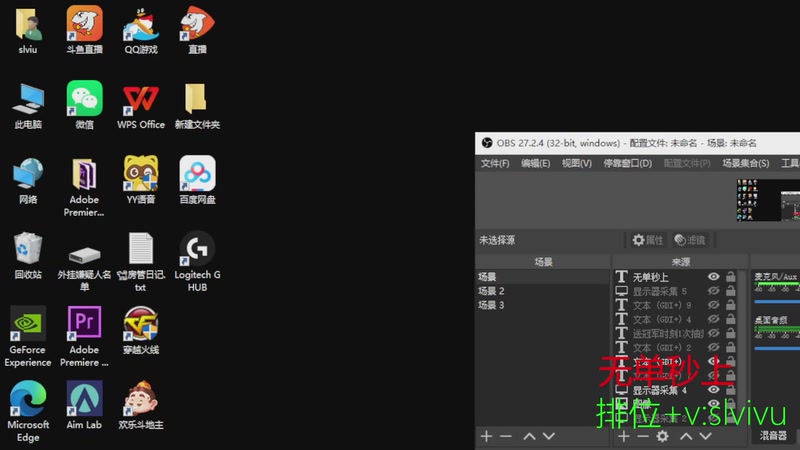
Task: Lock the 文本 (GDI+) 9 source
Action: pyautogui.click(x=731, y=305)
